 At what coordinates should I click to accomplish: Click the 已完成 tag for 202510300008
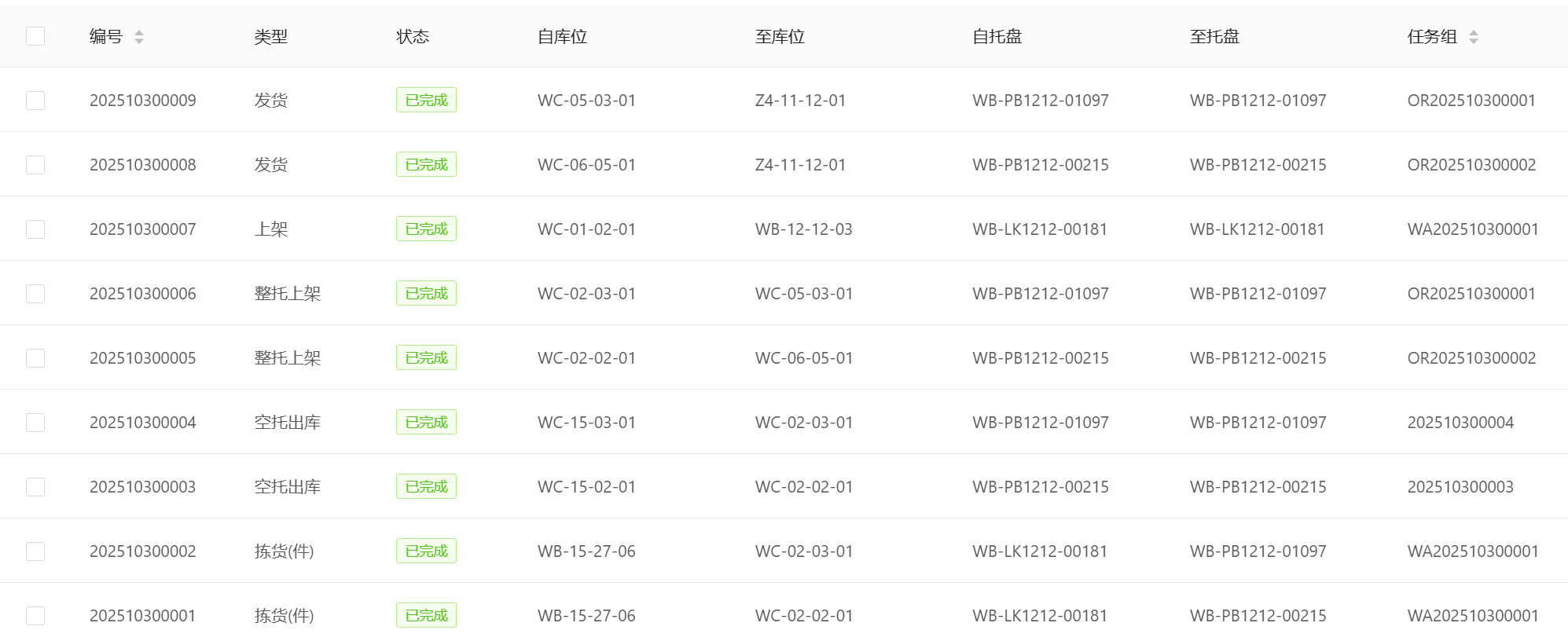[426, 165]
